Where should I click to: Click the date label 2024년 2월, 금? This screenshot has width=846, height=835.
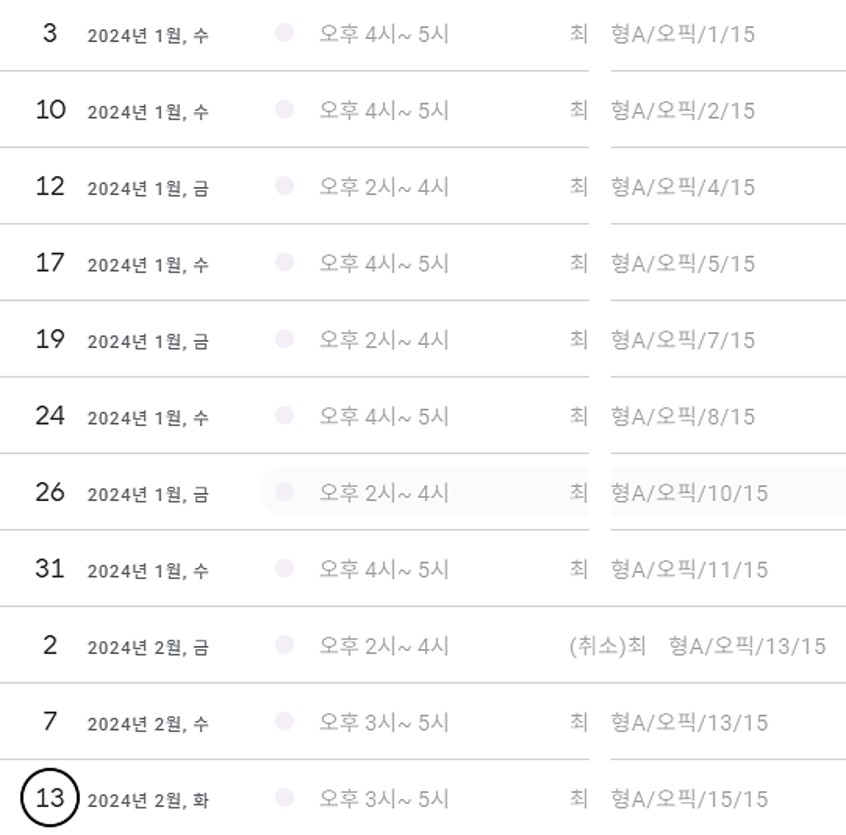[148, 647]
